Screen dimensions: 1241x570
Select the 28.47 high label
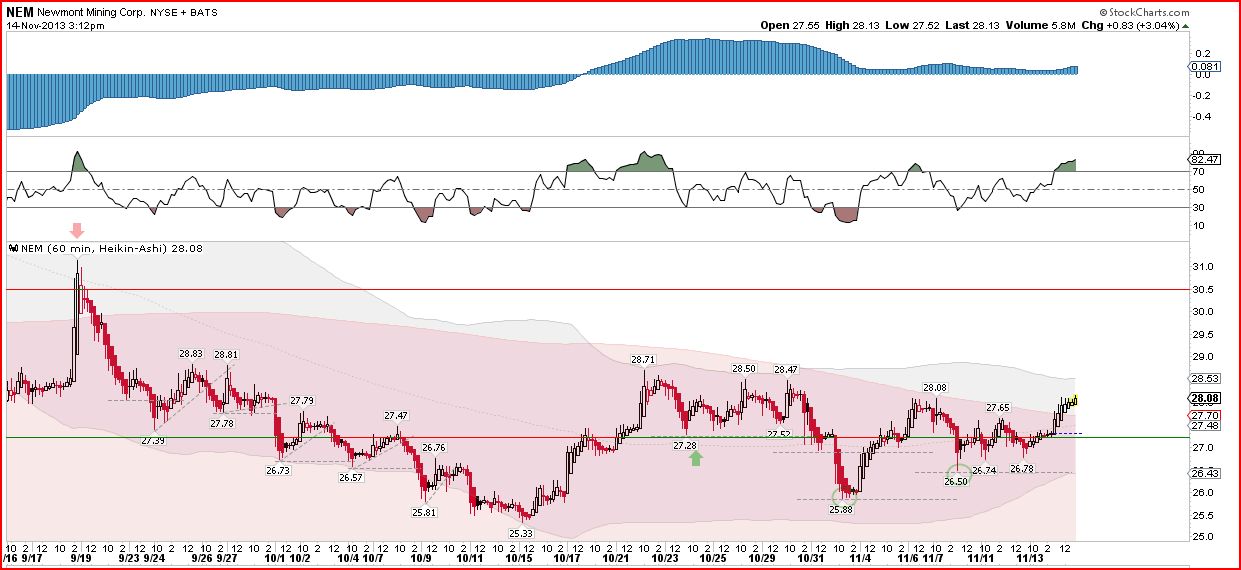click(x=786, y=369)
